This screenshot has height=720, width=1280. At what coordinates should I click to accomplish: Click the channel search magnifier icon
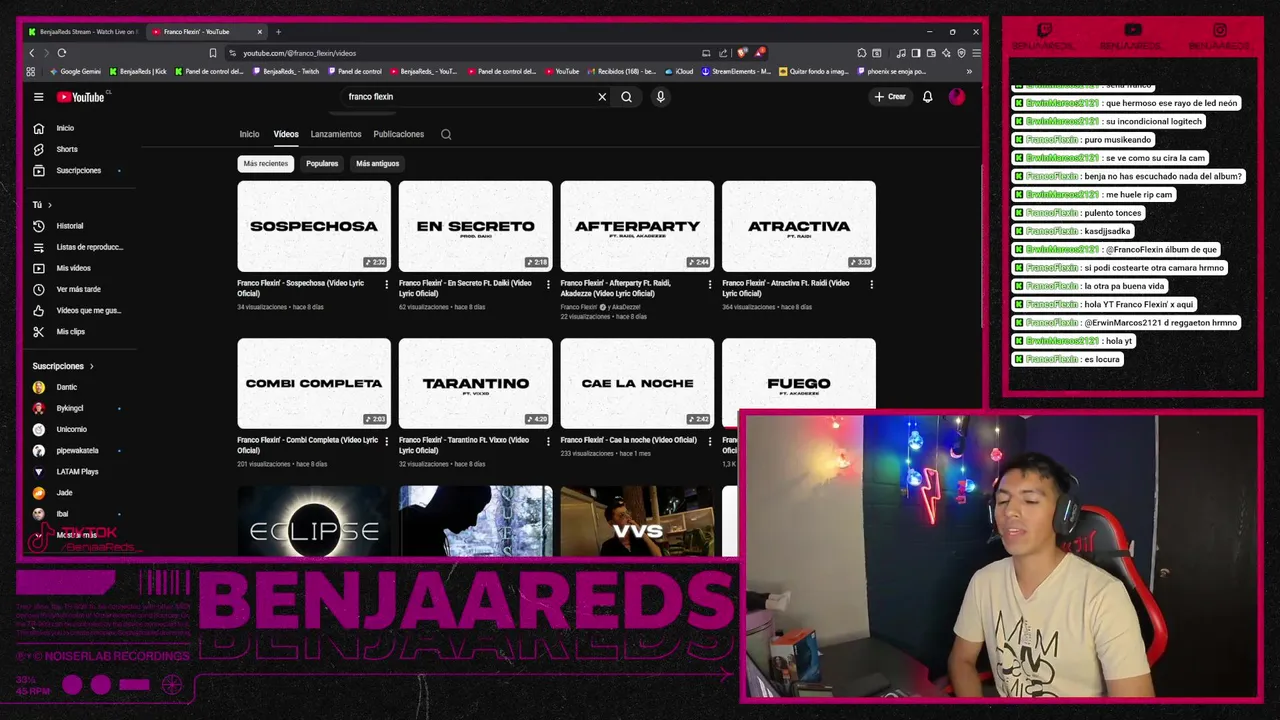(446, 134)
